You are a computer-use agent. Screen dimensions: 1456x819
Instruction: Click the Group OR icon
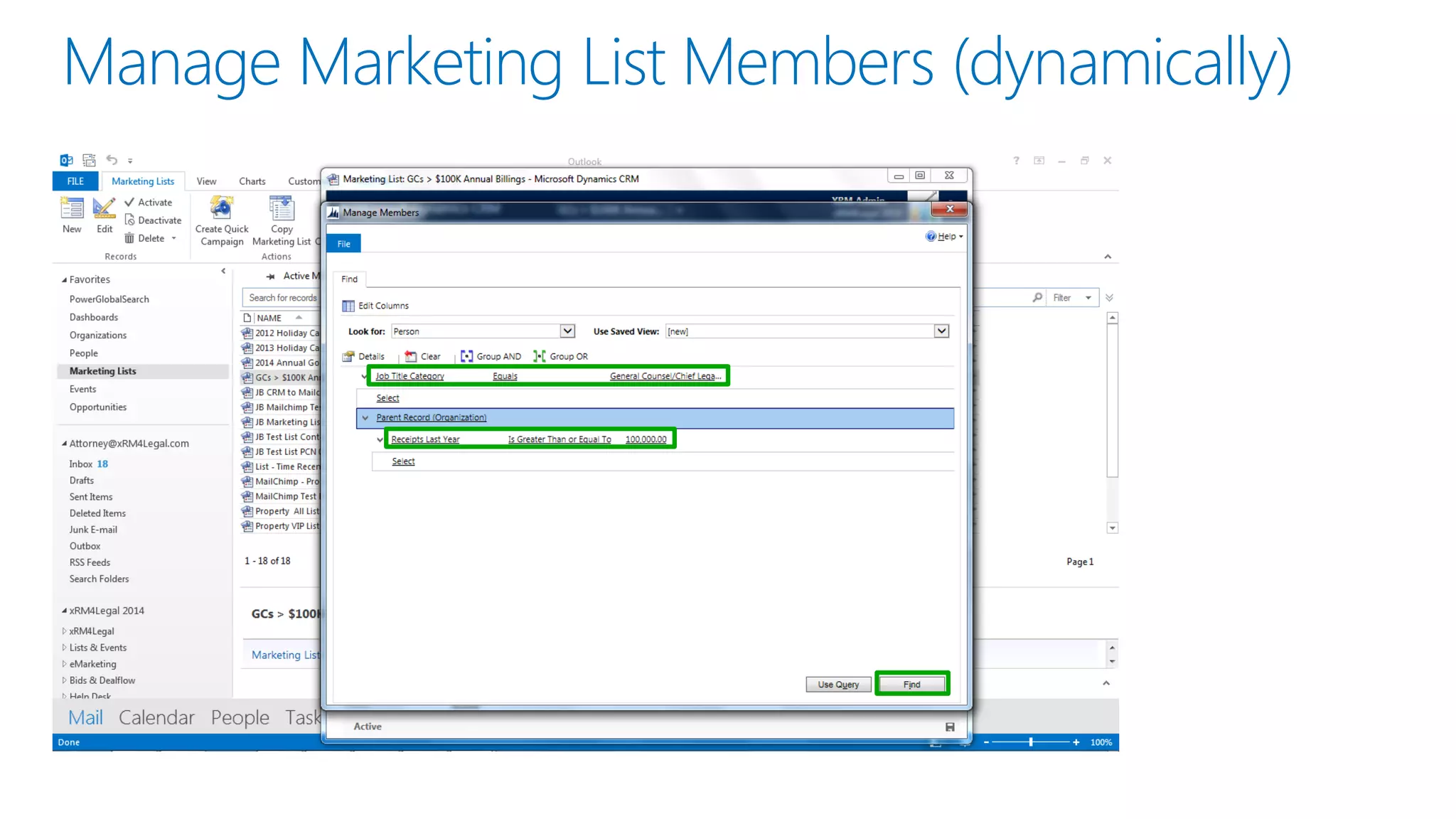point(540,357)
